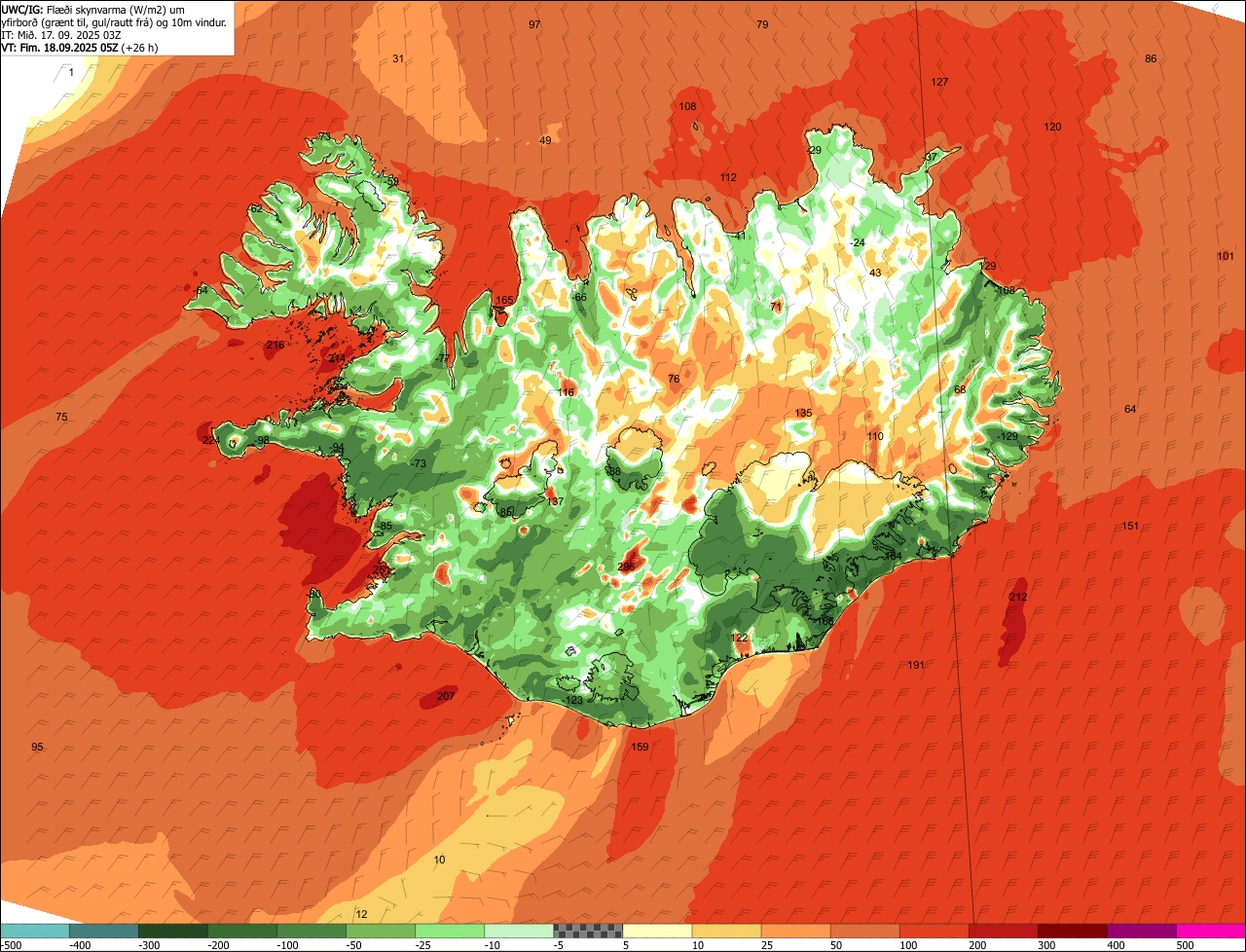The height and width of the screenshot is (952, 1246).
Task: Pick the red swatch between 200 and 300
Action: click(x=1003, y=931)
